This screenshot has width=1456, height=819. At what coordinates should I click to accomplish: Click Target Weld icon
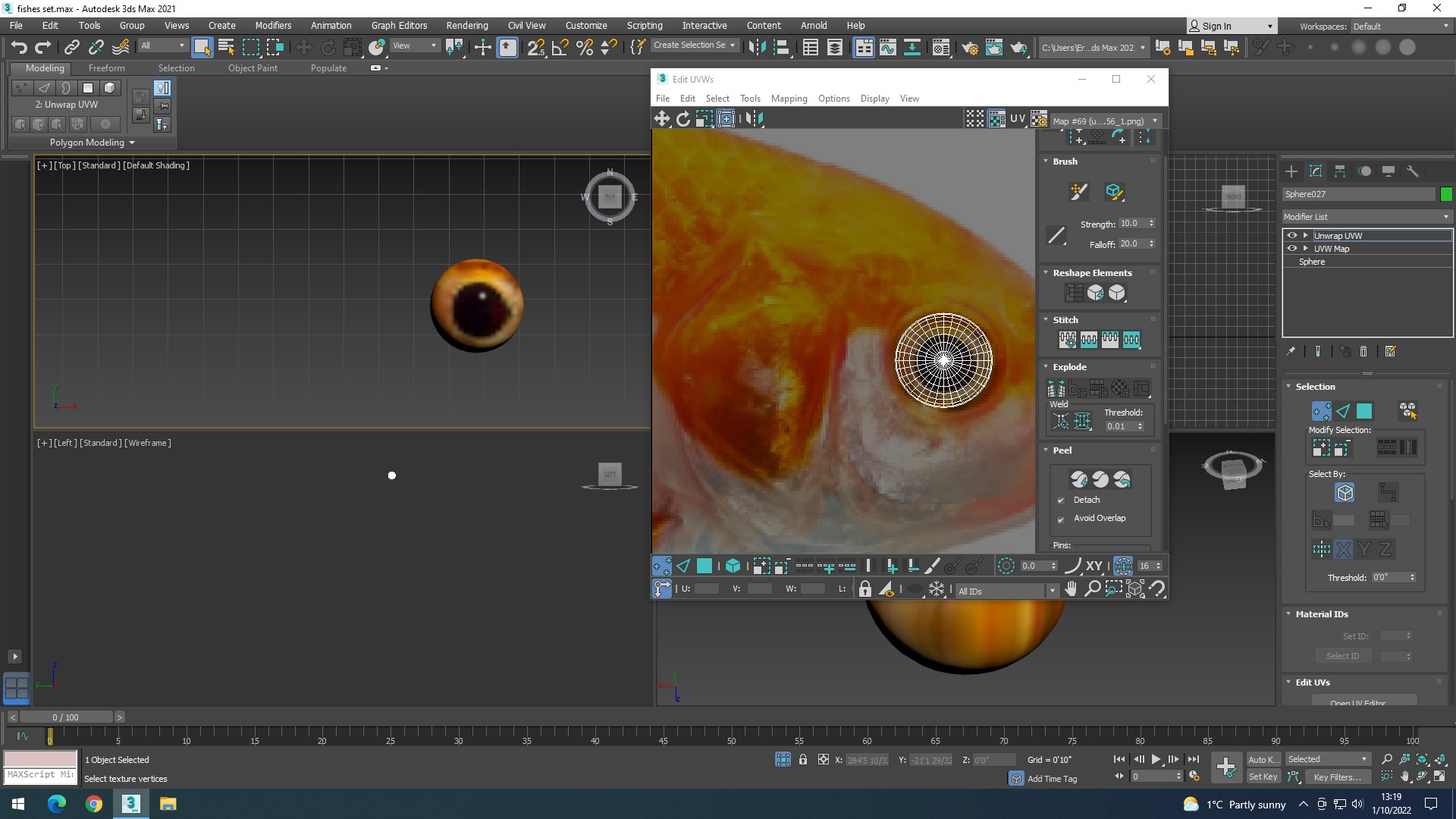(x=1061, y=421)
